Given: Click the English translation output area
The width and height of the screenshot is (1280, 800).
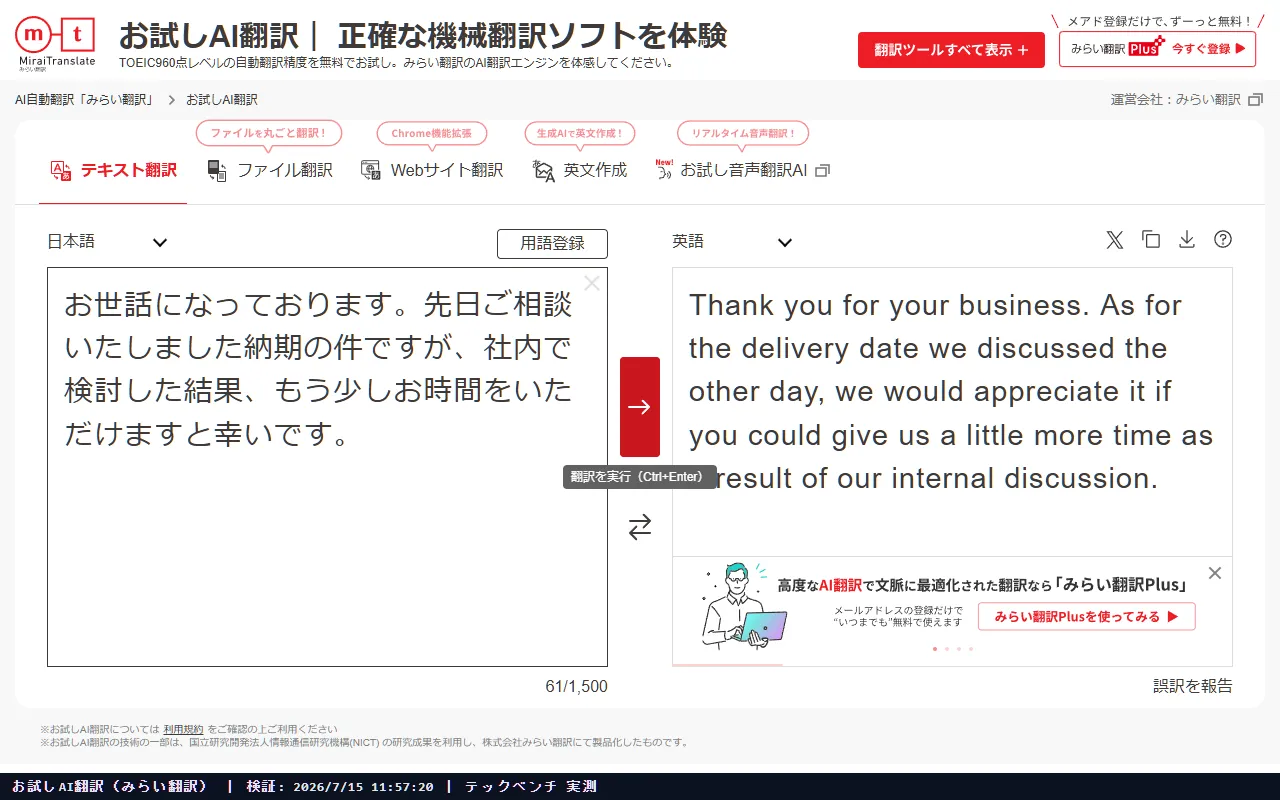Looking at the screenshot, I should tap(952, 412).
